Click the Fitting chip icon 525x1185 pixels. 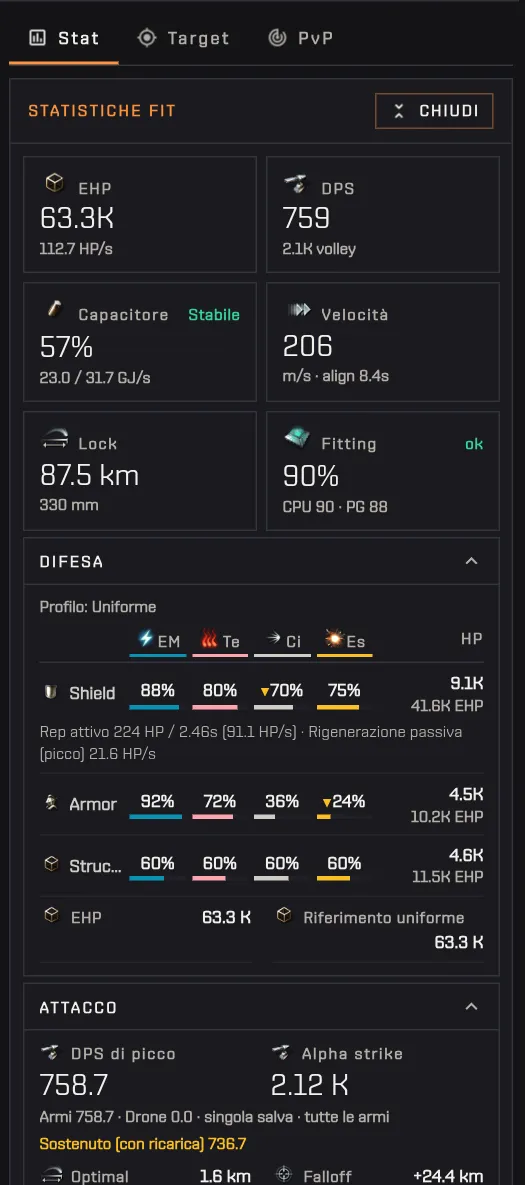(297, 438)
